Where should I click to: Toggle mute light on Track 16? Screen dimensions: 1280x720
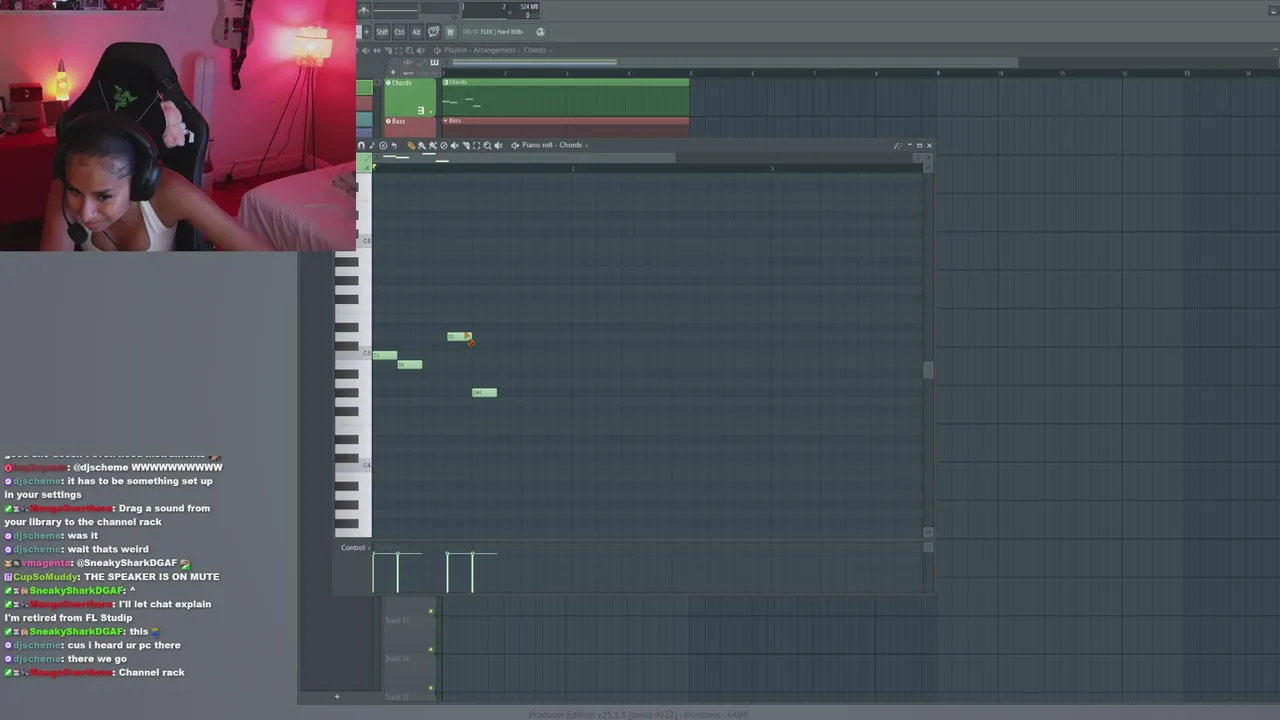tap(431, 649)
